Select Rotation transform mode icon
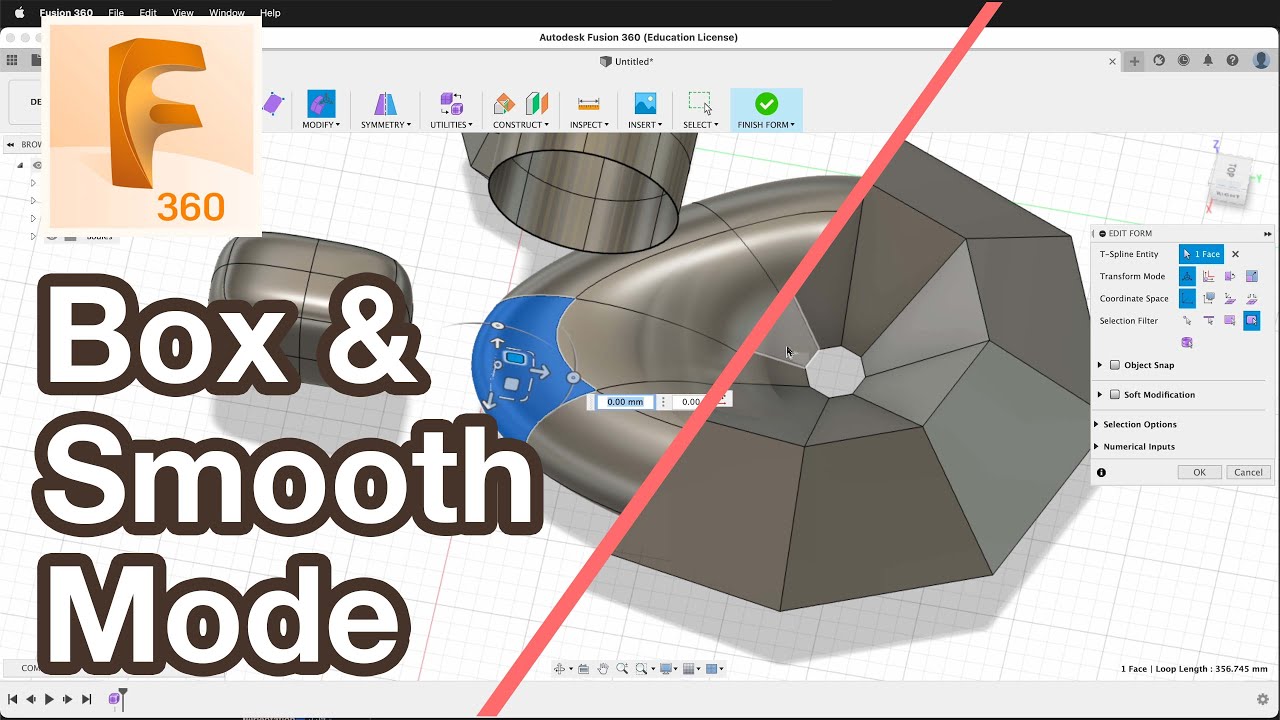This screenshot has width=1280, height=720. (x=1230, y=276)
